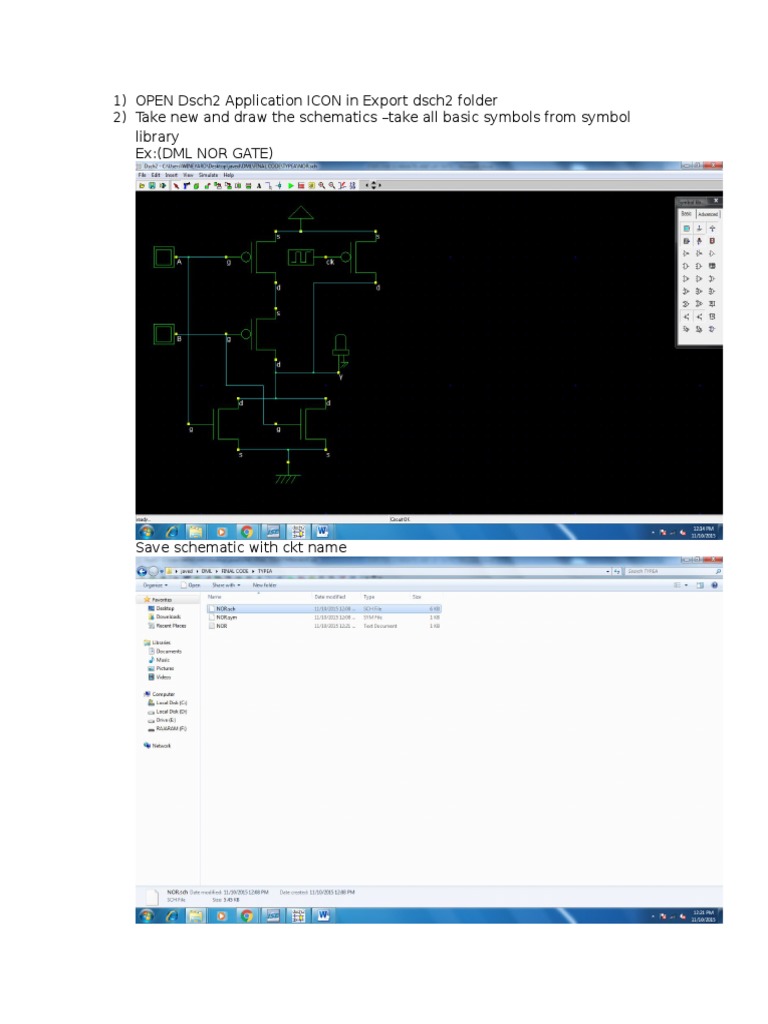This screenshot has width=768, height=1024.
Task: Choose the cyan Button symbol in palette
Action: coord(686,229)
